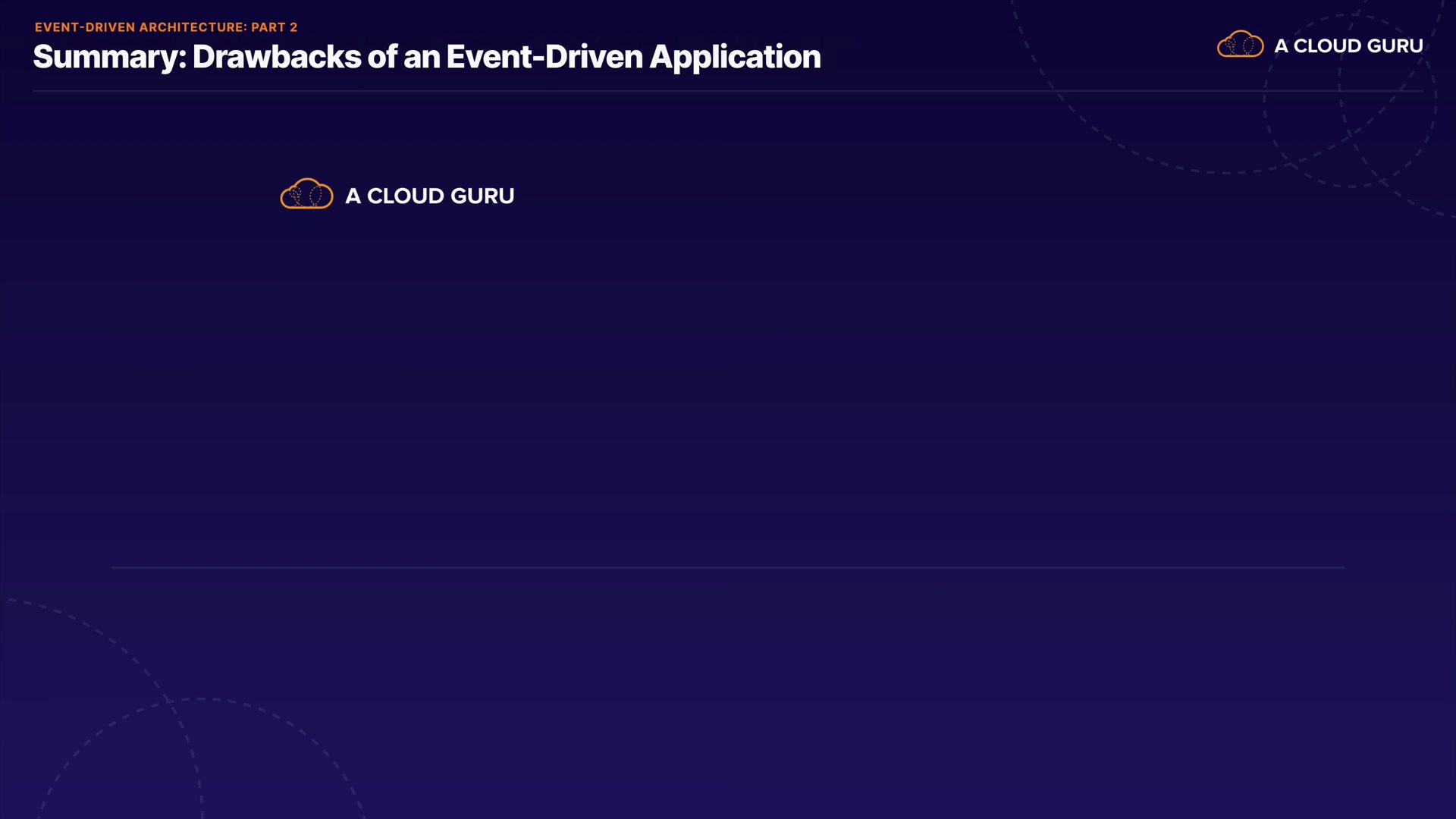Click the word 'ARCHITECTURE:' in the orange subtitle

pos(193,27)
